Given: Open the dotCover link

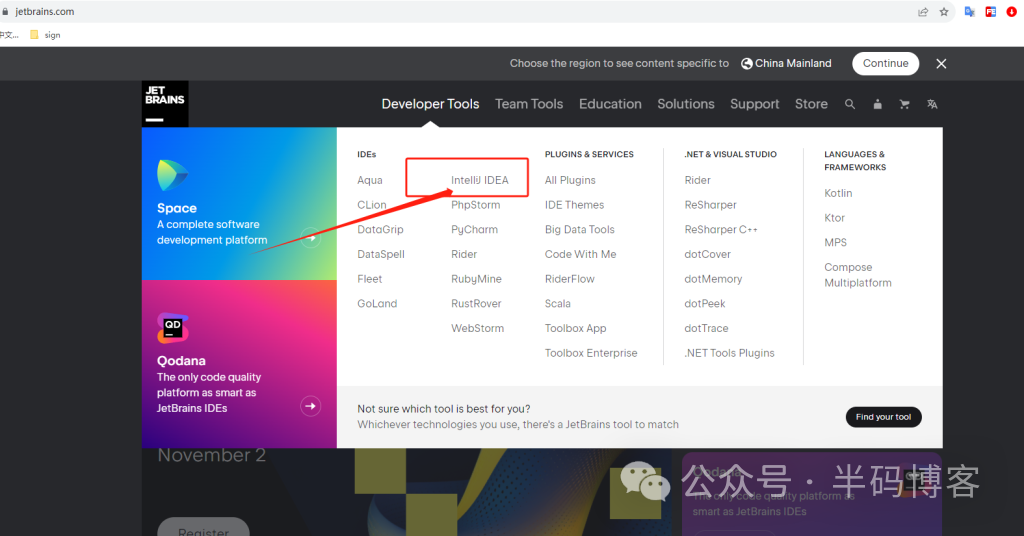Looking at the screenshot, I should [x=707, y=255].
